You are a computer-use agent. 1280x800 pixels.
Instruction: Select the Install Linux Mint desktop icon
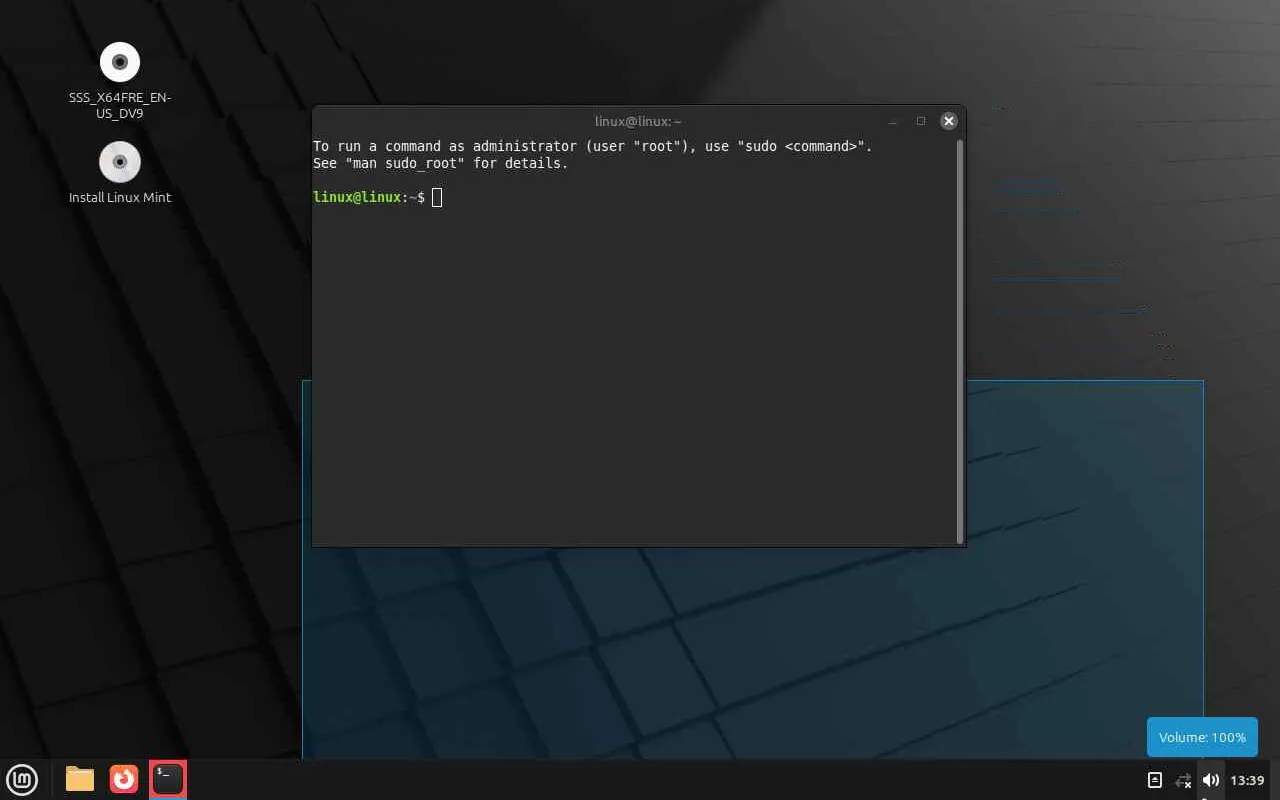pyautogui.click(x=120, y=174)
